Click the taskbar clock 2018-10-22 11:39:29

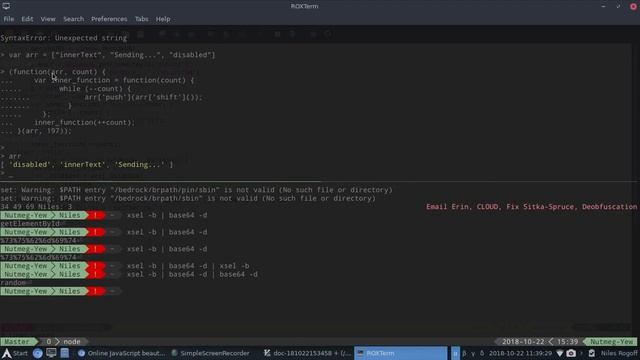point(520,353)
